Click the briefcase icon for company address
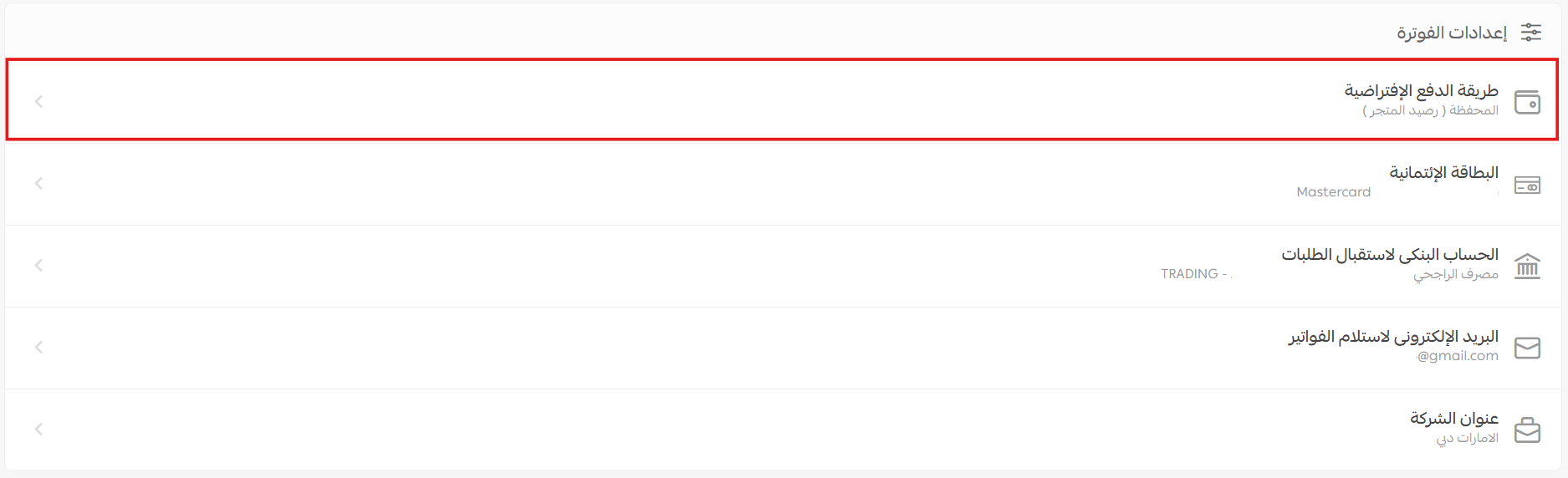The image size is (1568, 478). coord(1527,430)
